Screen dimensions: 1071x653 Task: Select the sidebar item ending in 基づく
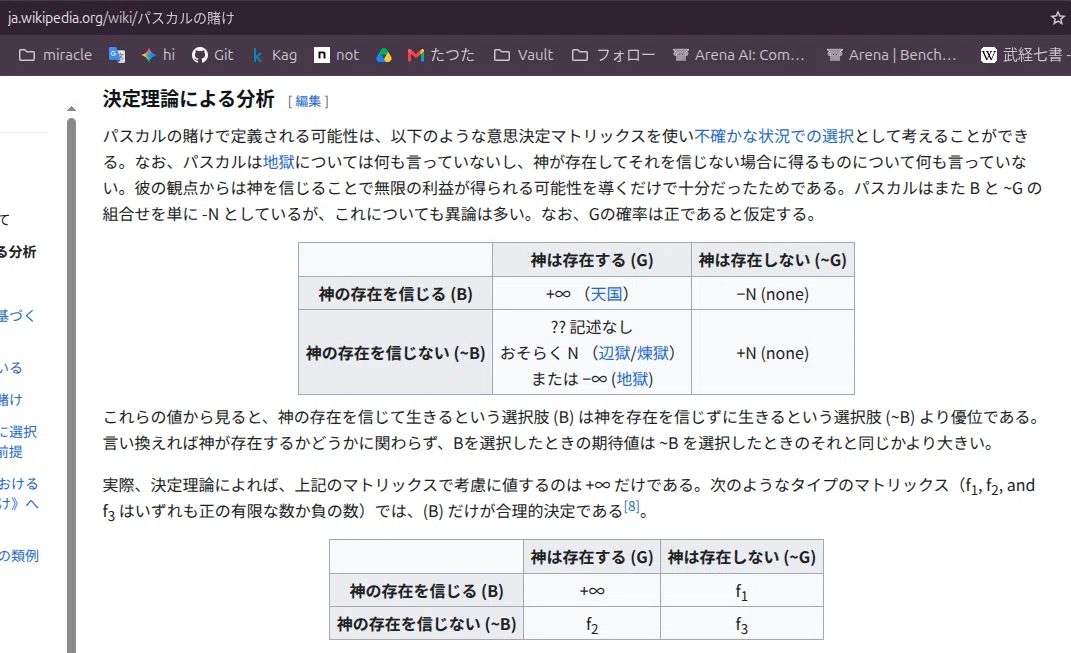tap(17, 316)
